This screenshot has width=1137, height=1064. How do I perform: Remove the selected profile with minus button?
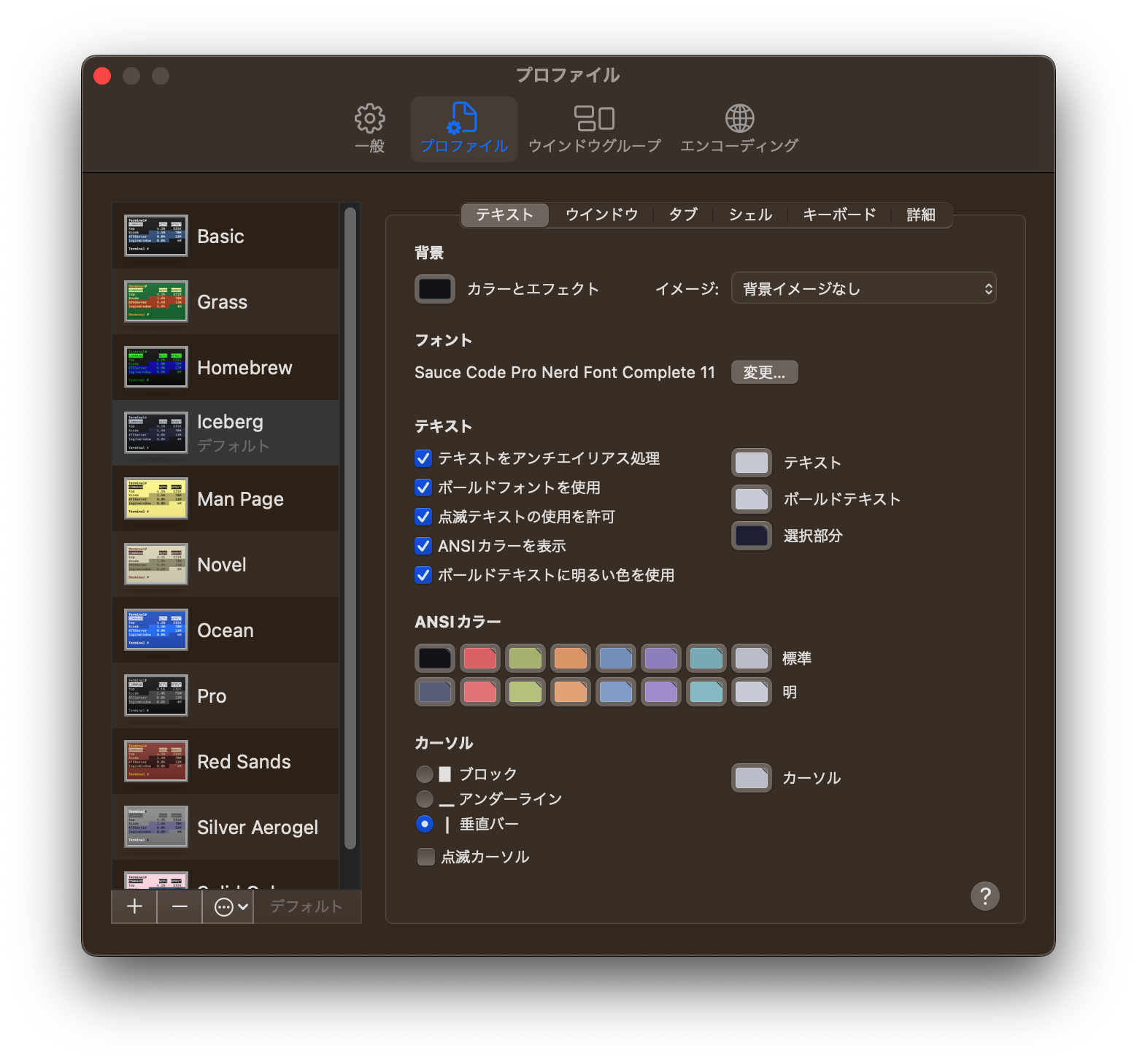(180, 906)
